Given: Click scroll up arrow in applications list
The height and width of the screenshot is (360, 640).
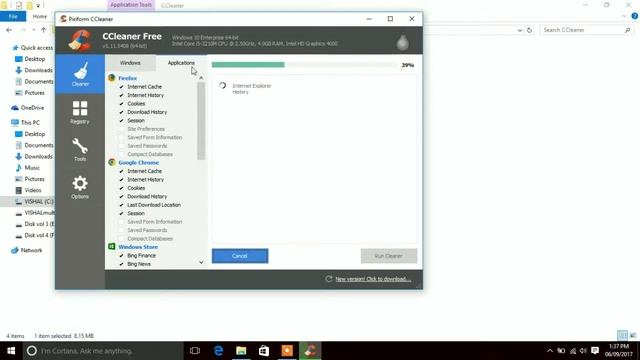Looking at the screenshot, I should [x=201, y=78].
